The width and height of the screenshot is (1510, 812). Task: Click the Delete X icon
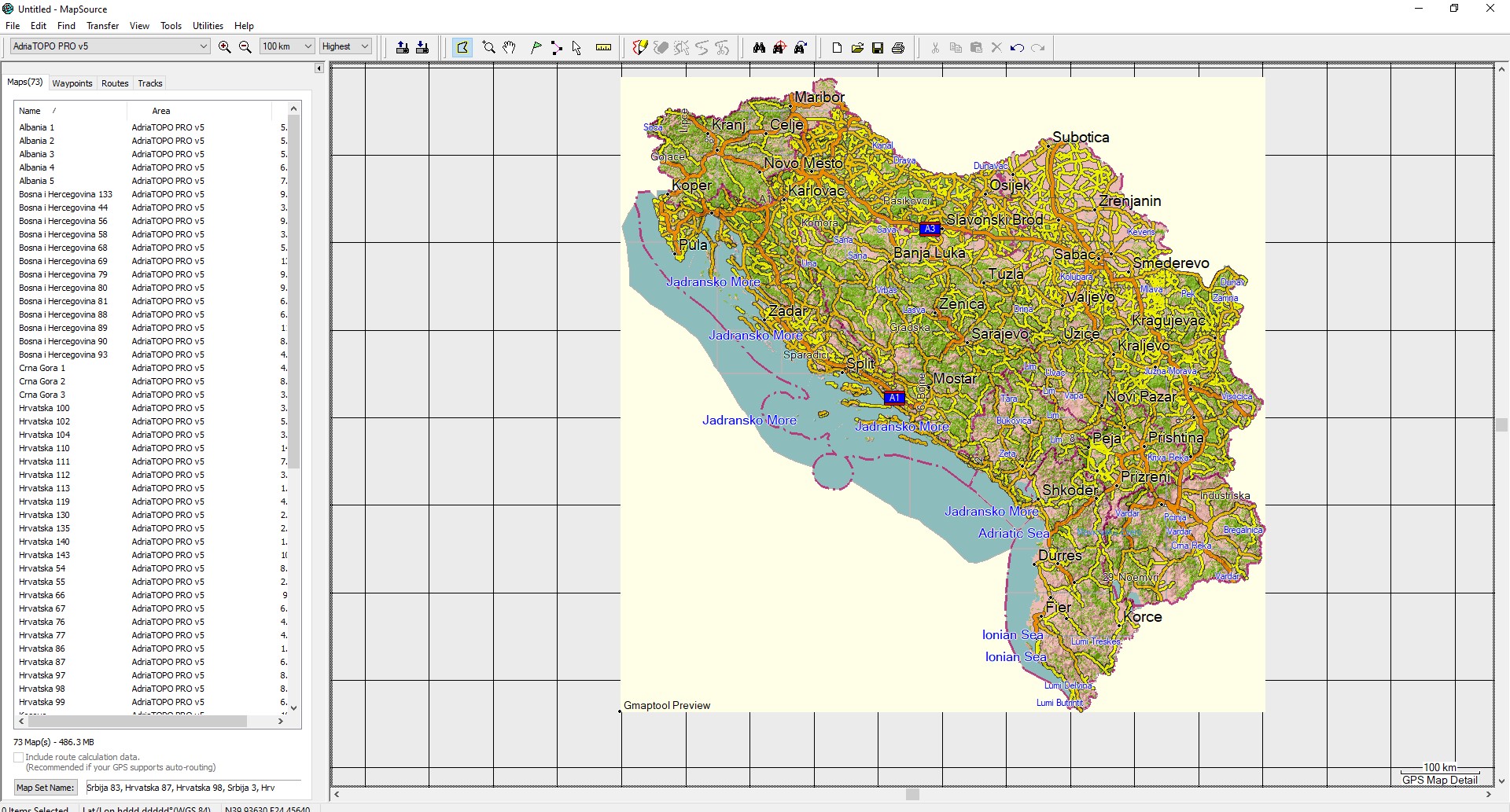(996, 47)
